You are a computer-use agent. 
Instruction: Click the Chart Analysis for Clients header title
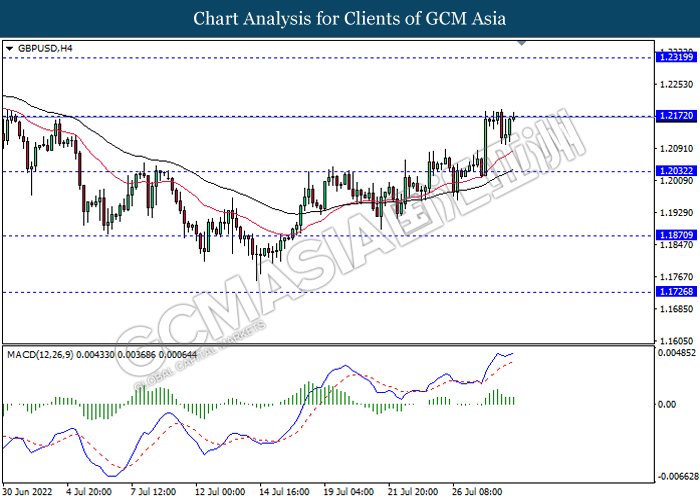pyautogui.click(x=350, y=18)
